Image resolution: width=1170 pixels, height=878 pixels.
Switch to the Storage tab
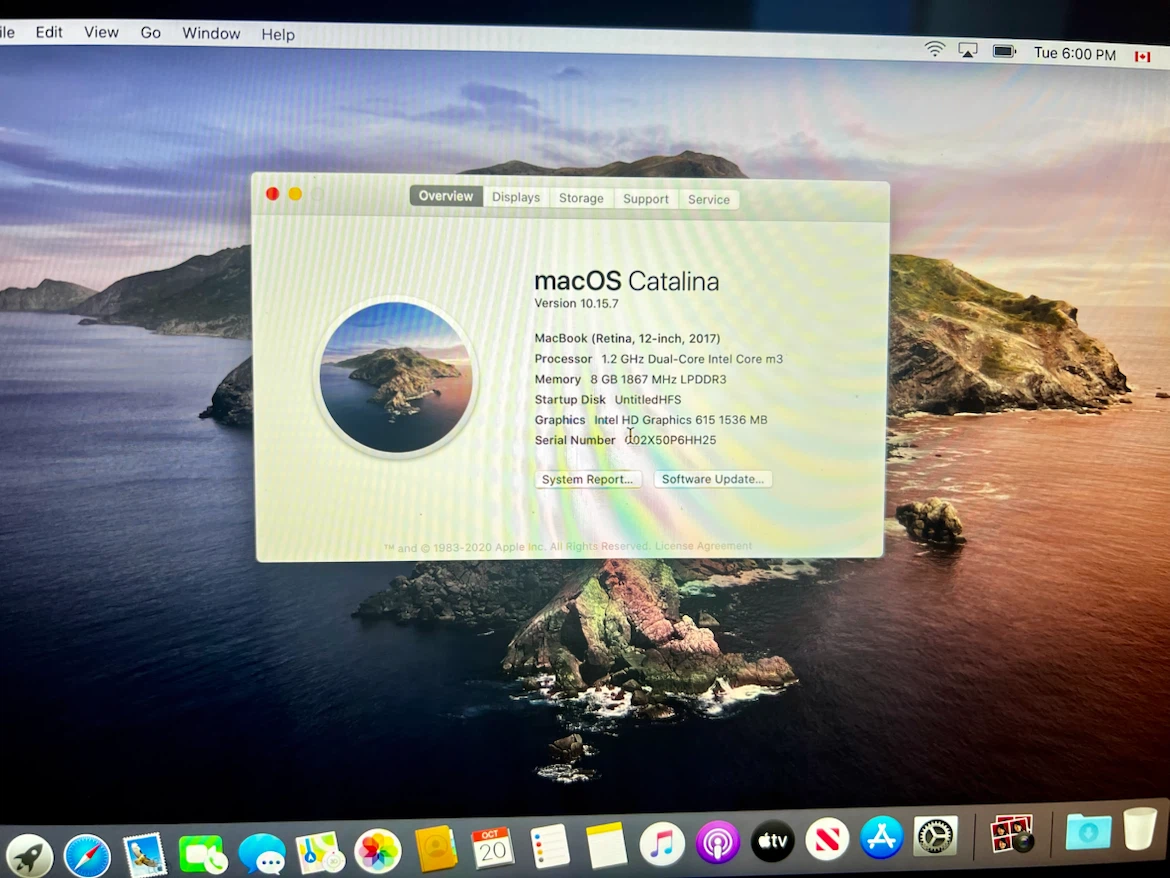pos(581,198)
